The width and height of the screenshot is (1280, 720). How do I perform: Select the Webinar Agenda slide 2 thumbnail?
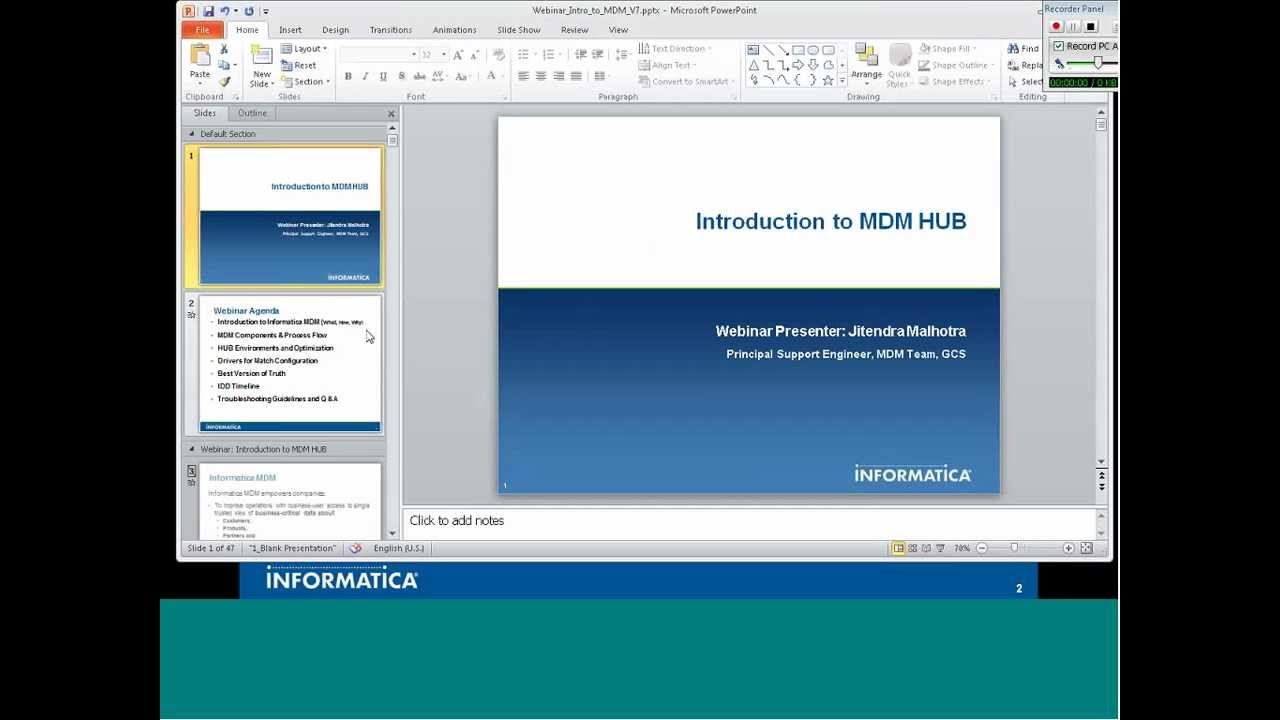[290, 364]
